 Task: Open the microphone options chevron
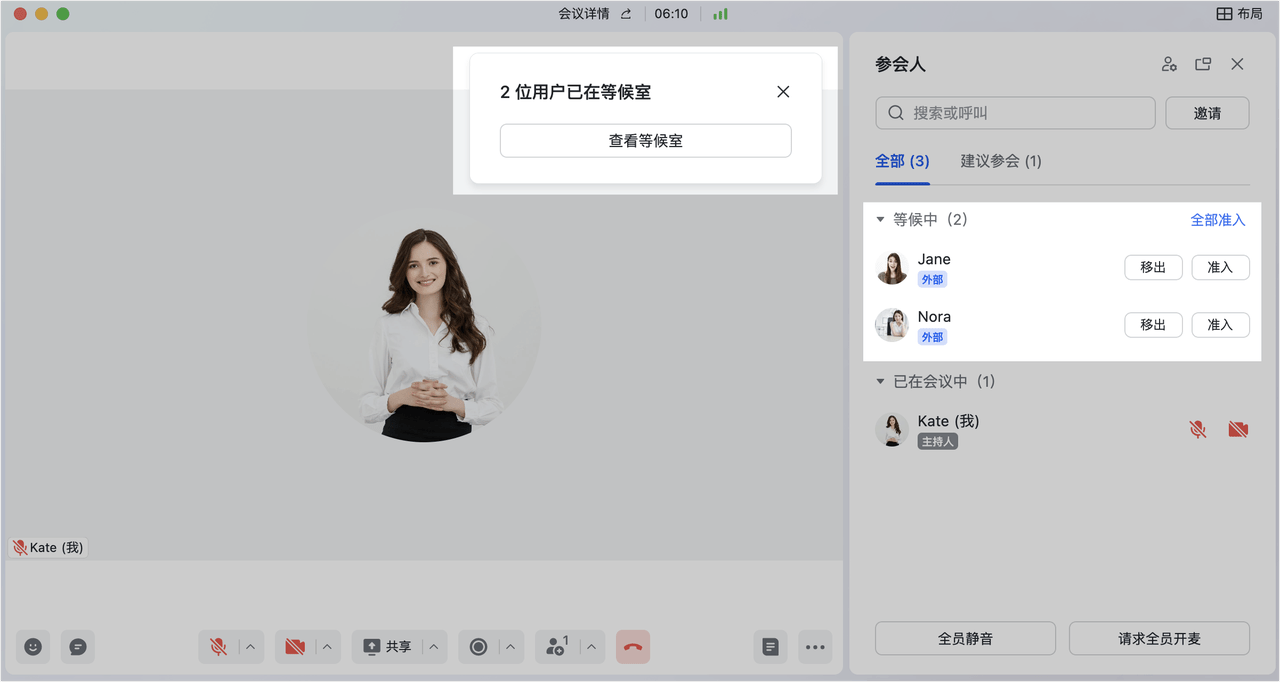pyautogui.click(x=251, y=647)
